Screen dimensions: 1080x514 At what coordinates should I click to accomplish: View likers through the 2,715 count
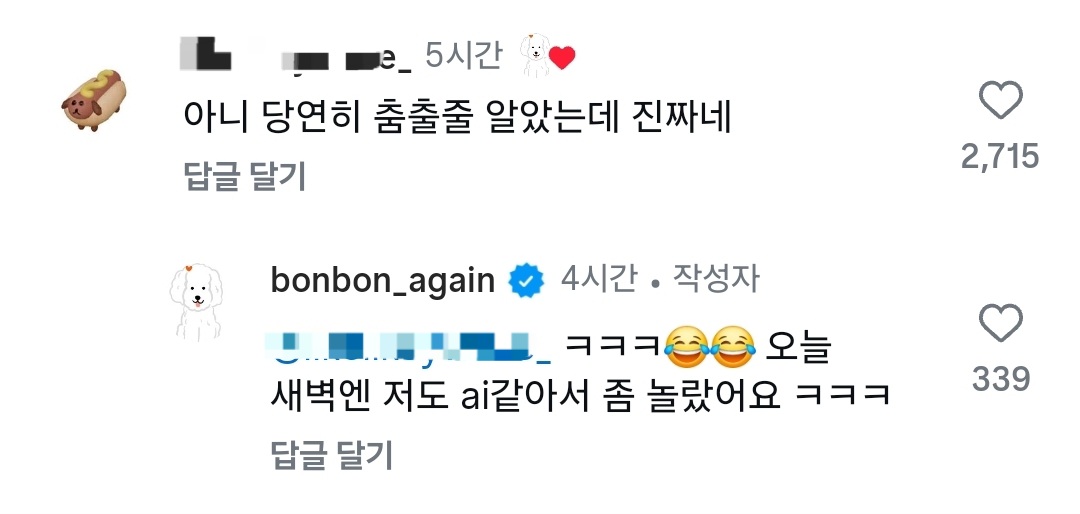1000,156
